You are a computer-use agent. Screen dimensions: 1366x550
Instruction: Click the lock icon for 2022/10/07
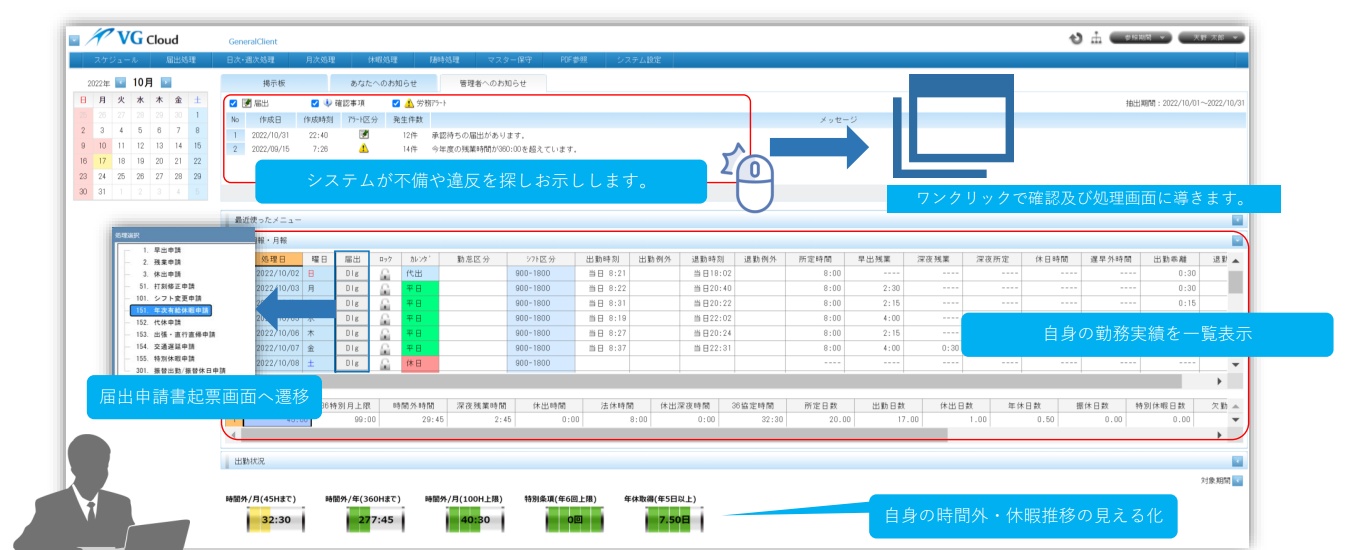click(x=384, y=348)
